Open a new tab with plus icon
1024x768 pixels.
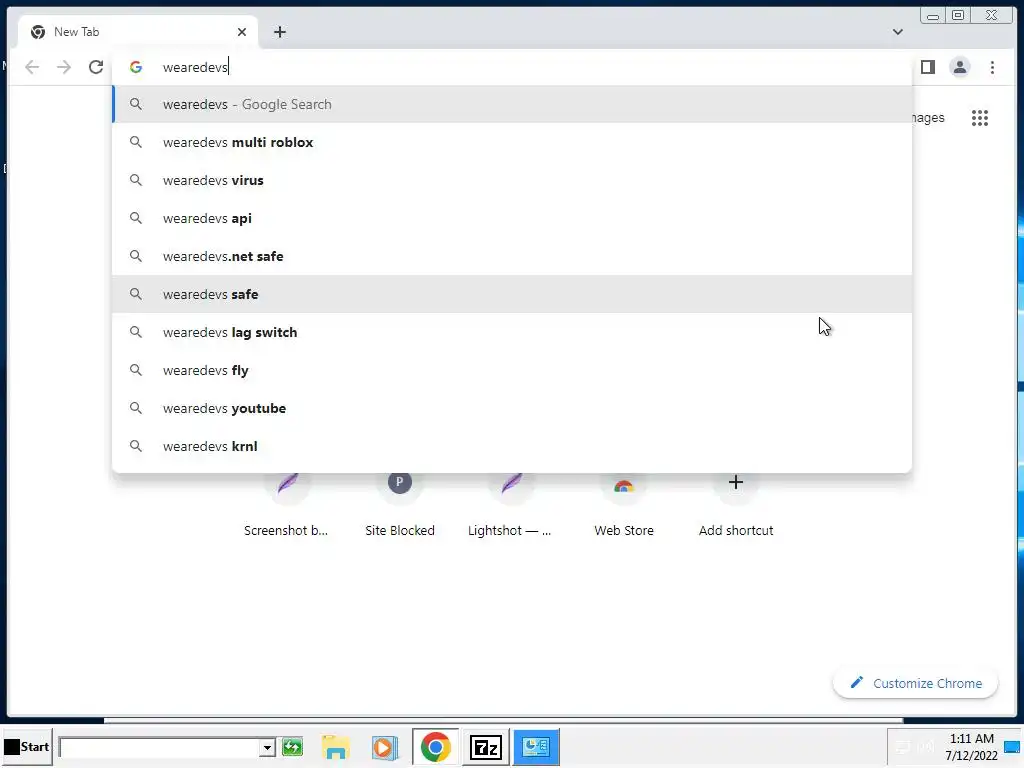(280, 32)
